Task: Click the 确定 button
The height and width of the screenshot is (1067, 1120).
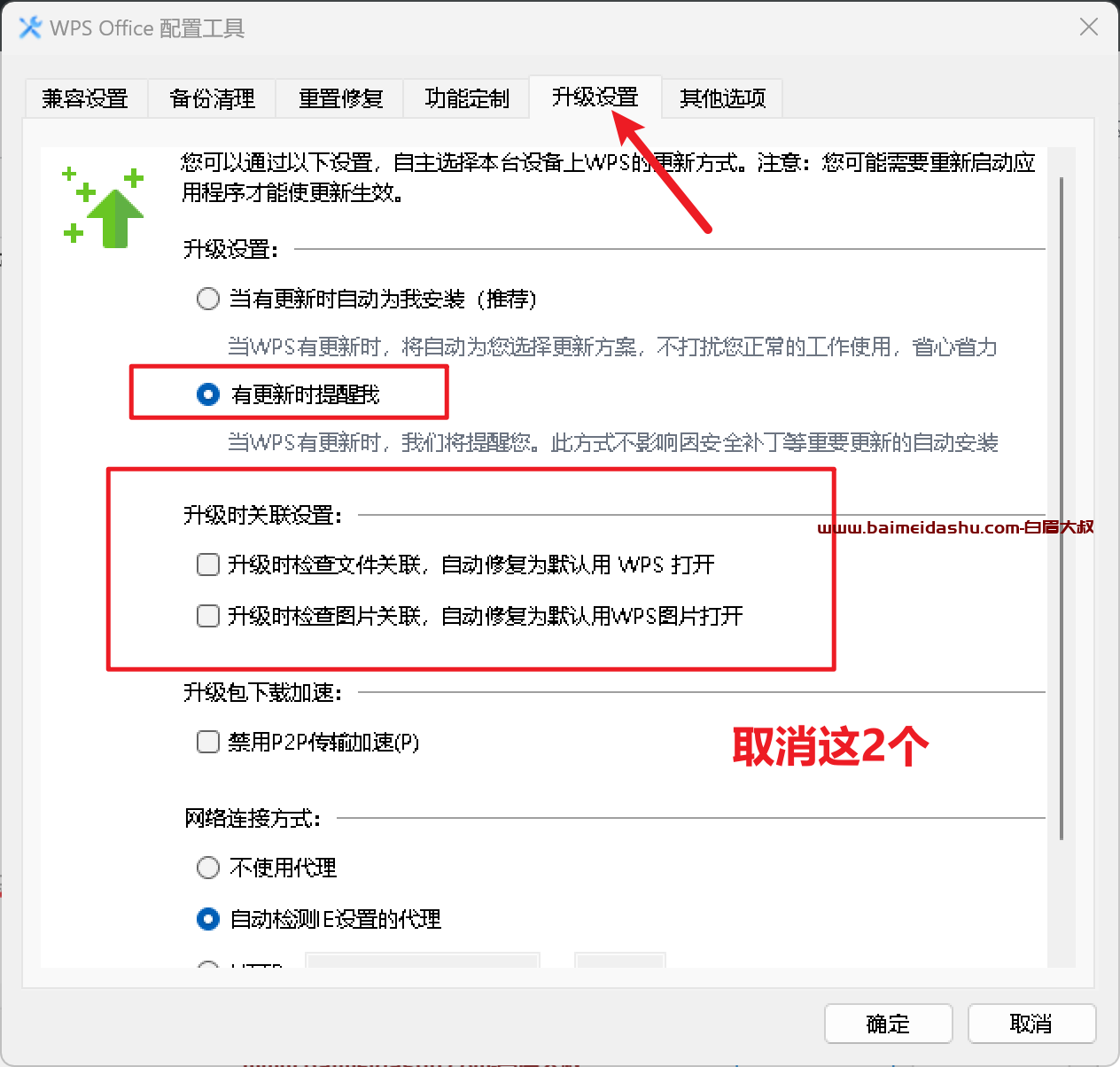Action: pos(888,1024)
